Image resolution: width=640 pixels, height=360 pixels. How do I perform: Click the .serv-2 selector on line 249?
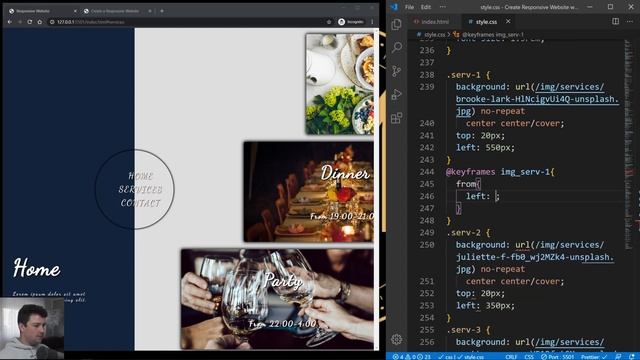[463, 233]
